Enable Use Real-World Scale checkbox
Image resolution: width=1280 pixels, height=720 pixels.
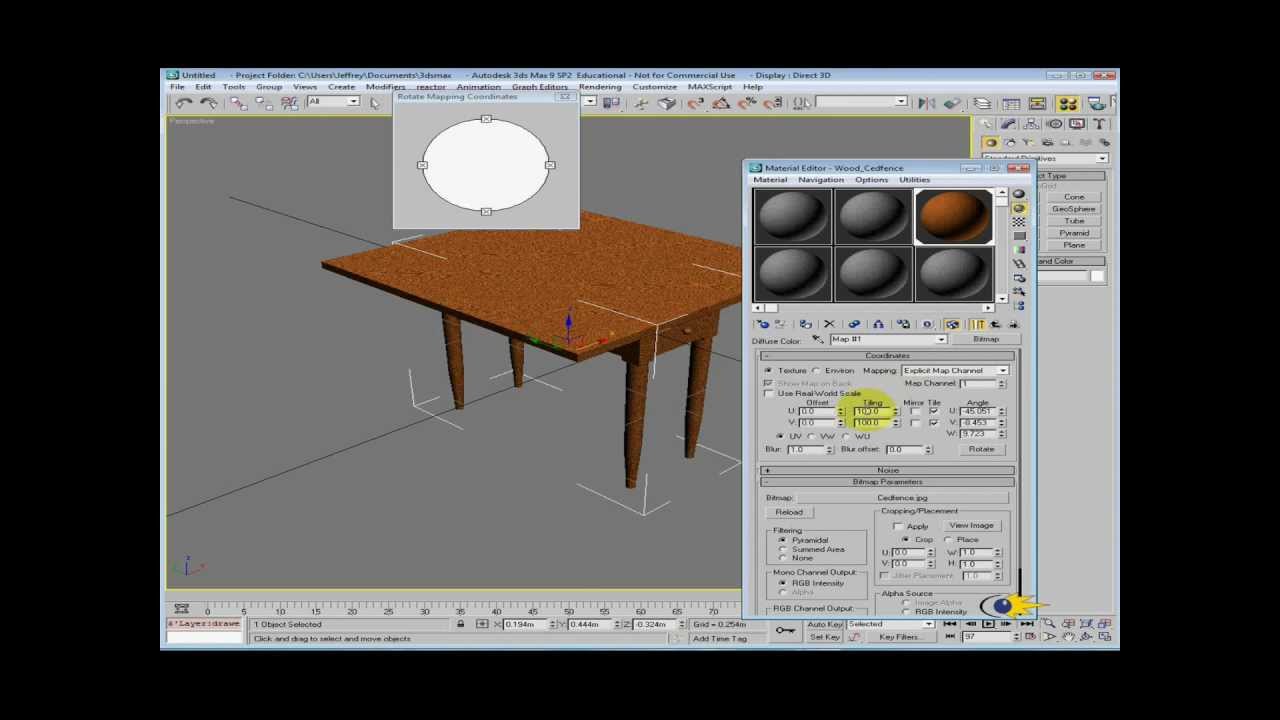[x=769, y=393]
